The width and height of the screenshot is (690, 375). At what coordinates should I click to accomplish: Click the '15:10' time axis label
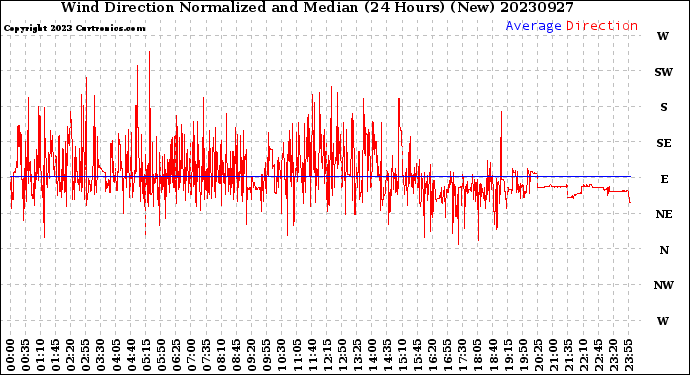click(x=402, y=355)
